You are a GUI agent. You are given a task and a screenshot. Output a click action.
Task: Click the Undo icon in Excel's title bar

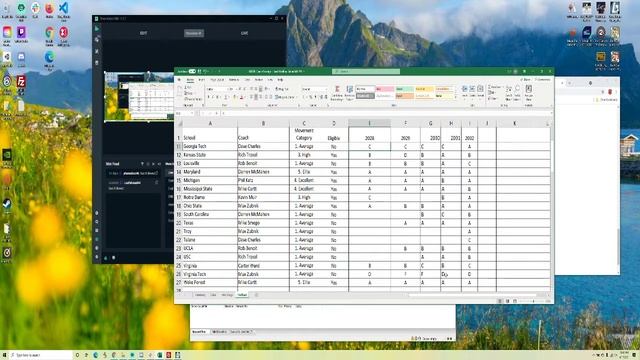click(206, 71)
